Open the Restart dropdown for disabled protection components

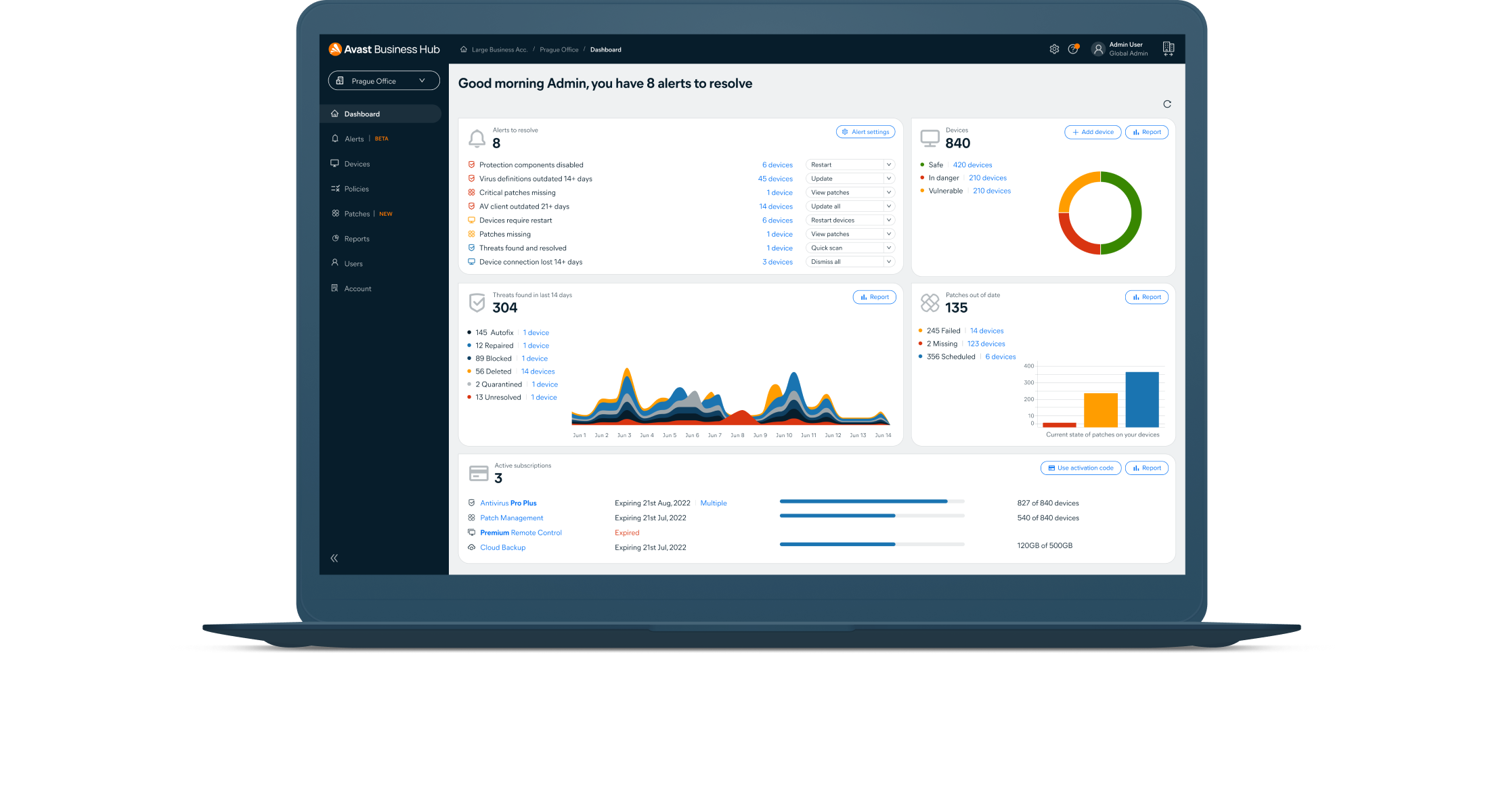[x=850, y=164]
